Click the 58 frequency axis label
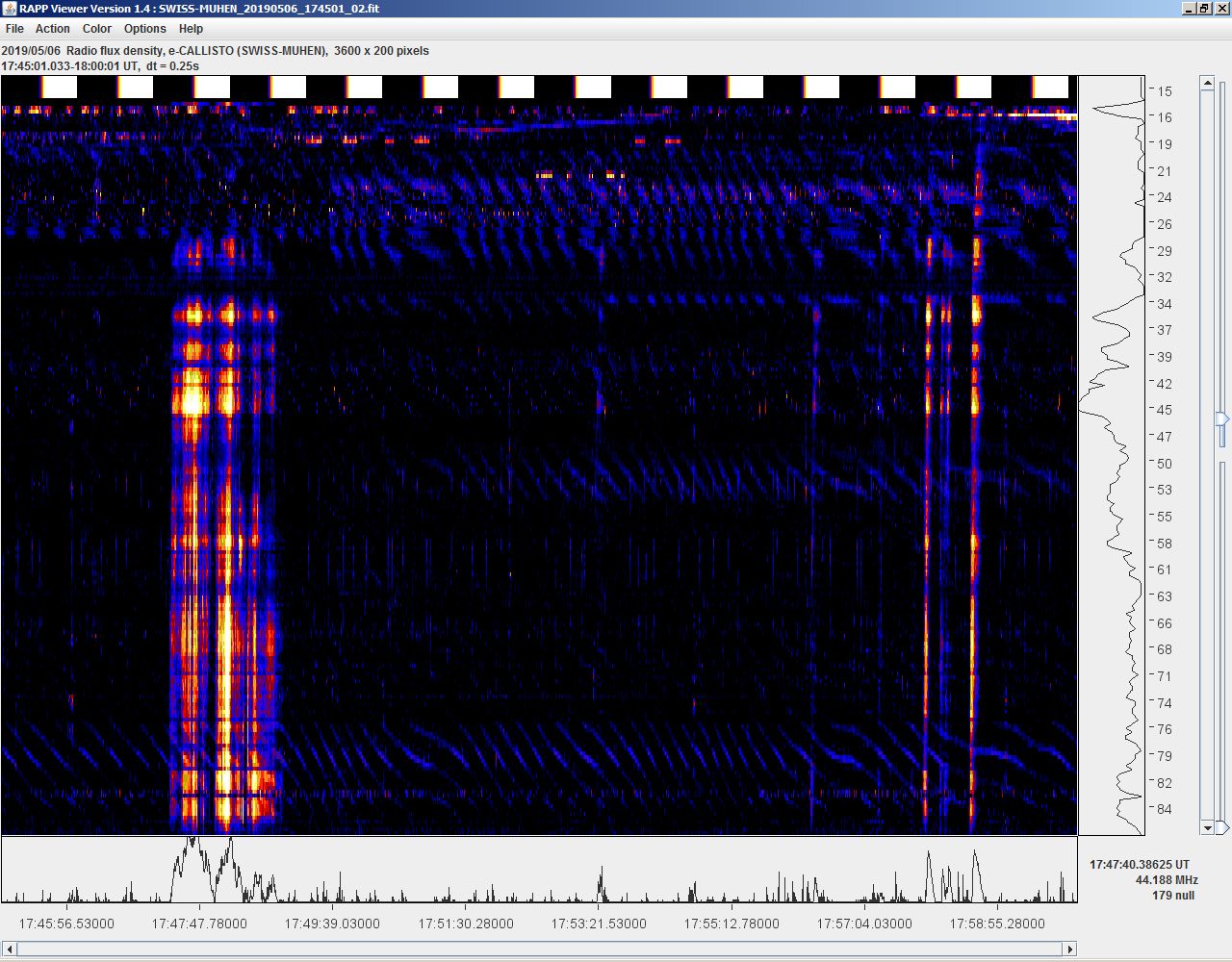This screenshot has height=962, width=1232. coord(1165,544)
